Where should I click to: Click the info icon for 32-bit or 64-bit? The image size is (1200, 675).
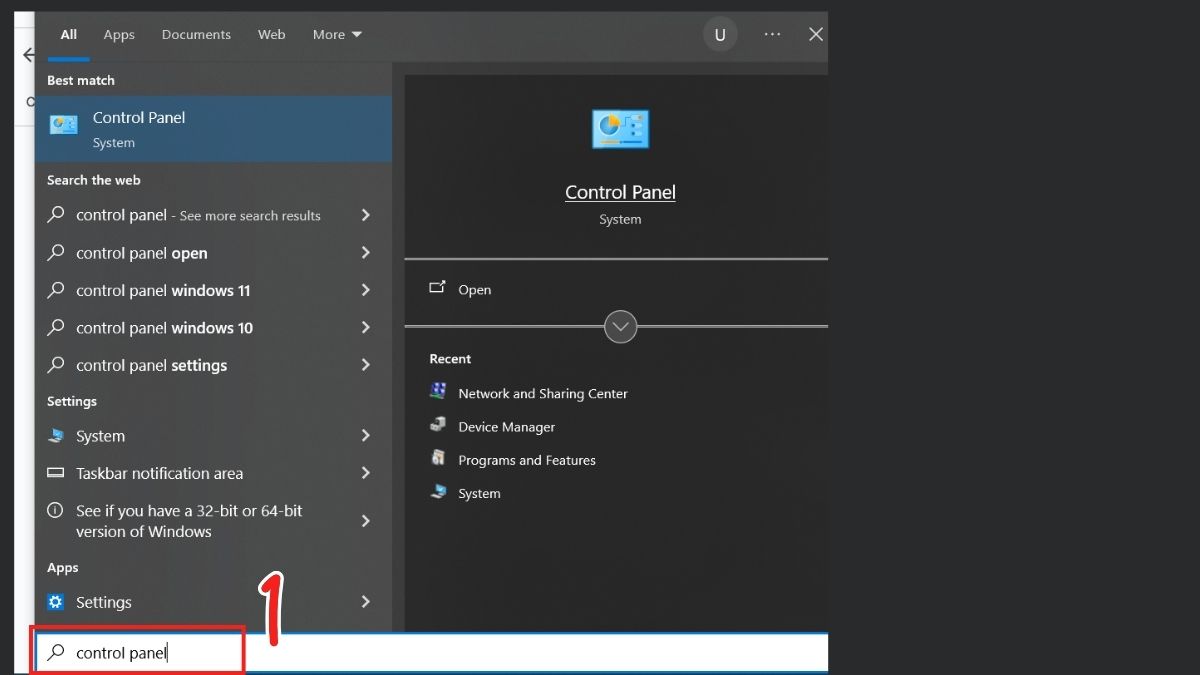coord(56,510)
